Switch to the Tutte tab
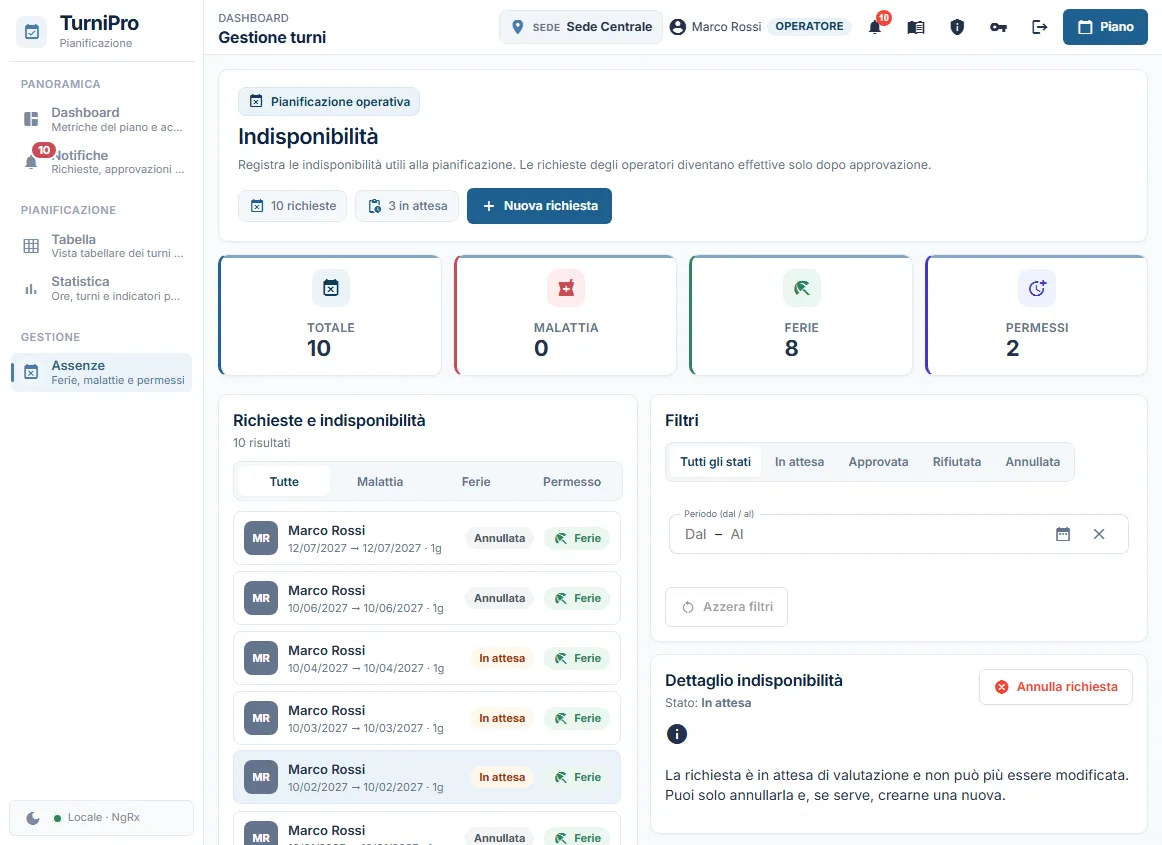Screen dimensions: 1162x845 click(x=284, y=482)
